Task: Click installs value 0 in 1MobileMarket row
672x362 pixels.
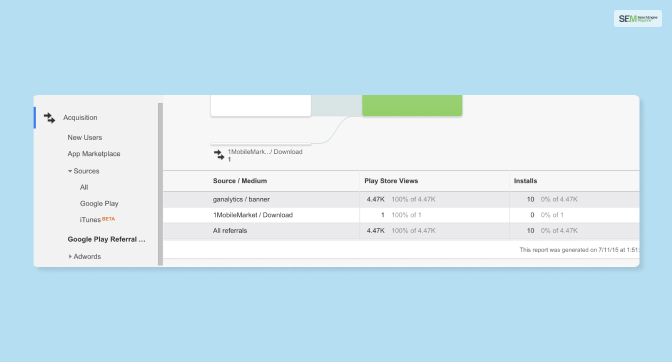Action: [532, 215]
